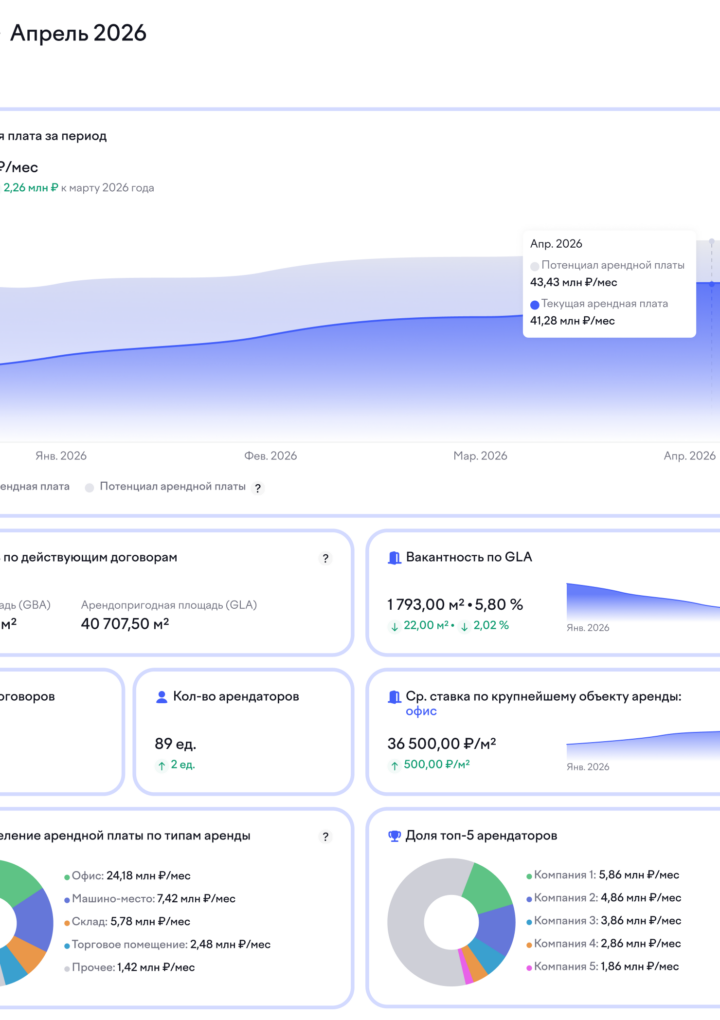The width and height of the screenshot is (720, 1020).
Task: Select Машино-место legend entry
Action: [150, 898]
